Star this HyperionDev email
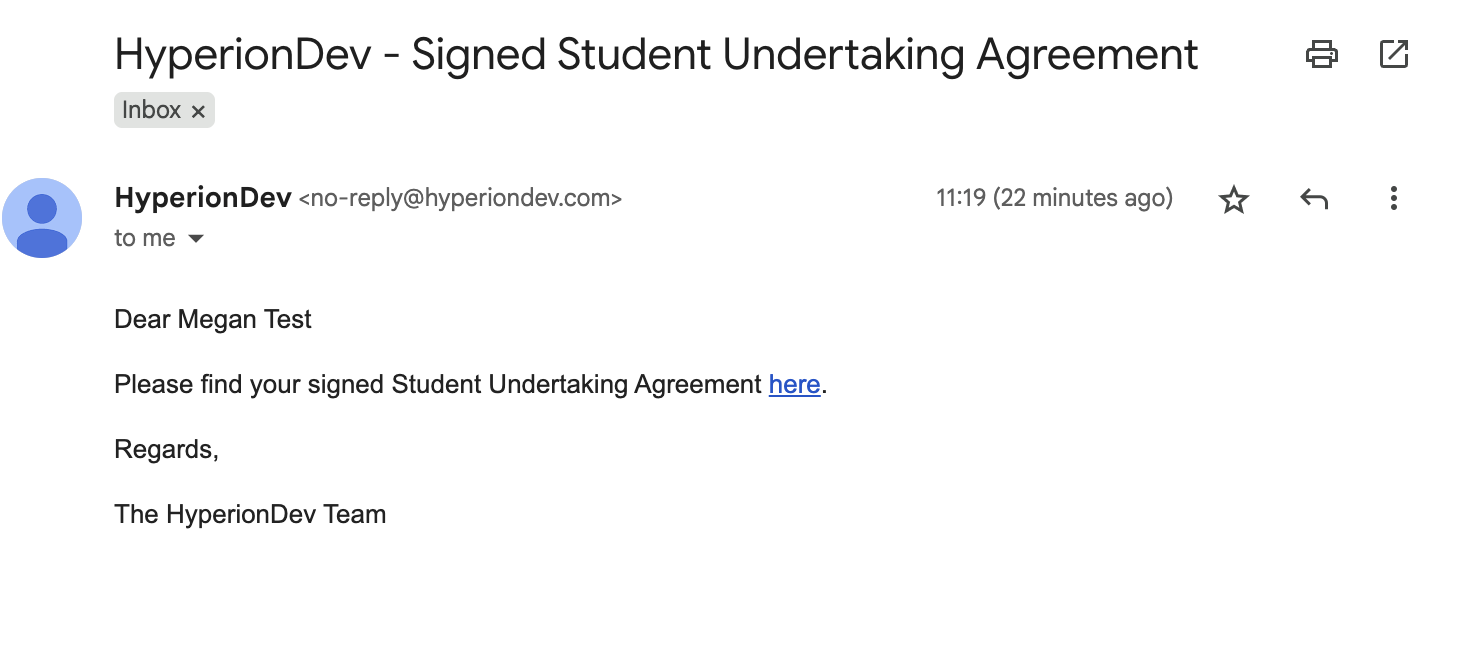Viewport: 1478px width, 670px height. point(1234,200)
